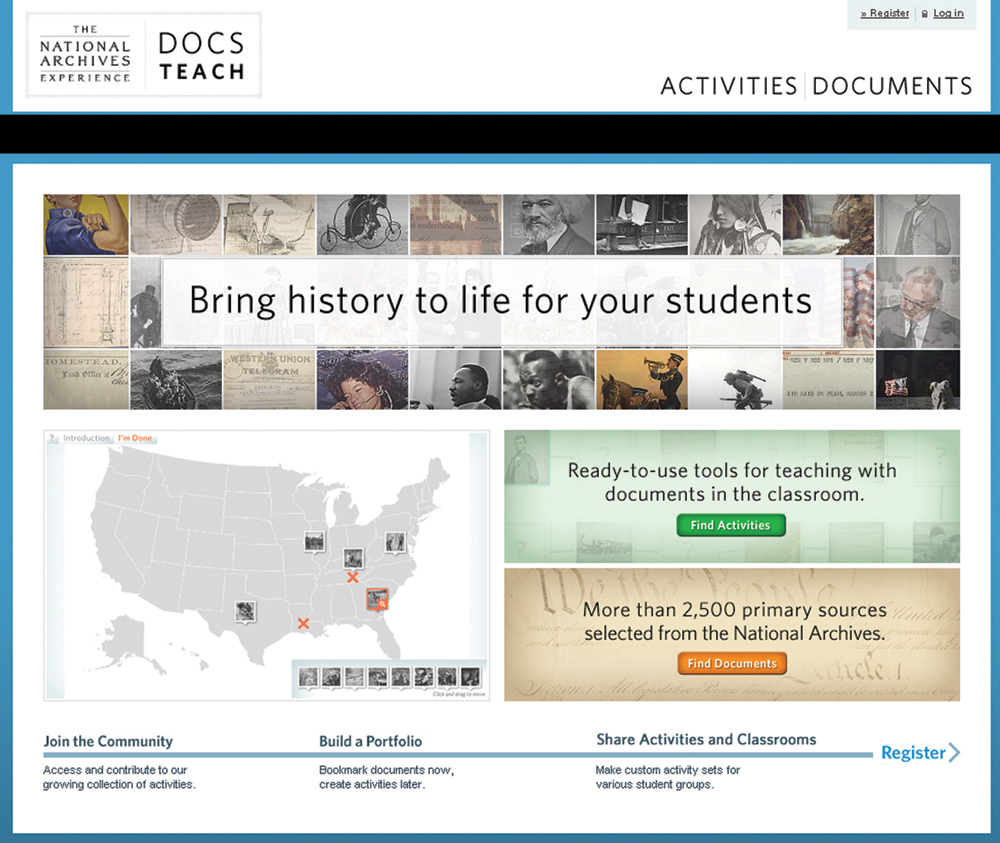Switch to the Introduction tab on the map
The width and height of the screenshot is (1000, 843).
pyautogui.click(x=87, y=438)
